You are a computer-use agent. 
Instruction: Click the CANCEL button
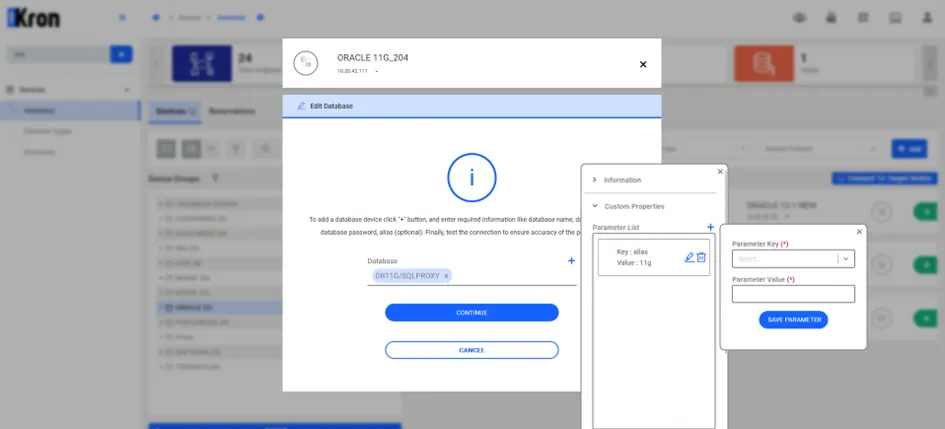[x=472, y=350]
